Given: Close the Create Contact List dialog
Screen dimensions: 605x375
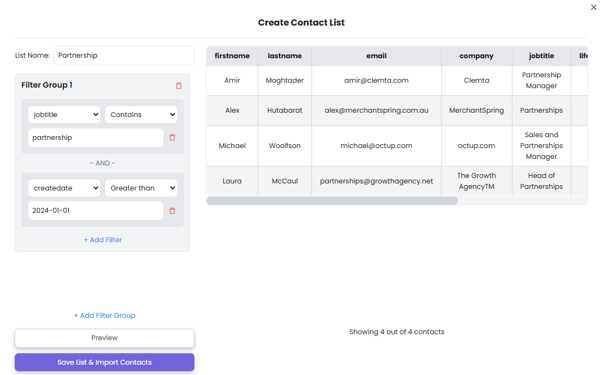Looking at the screenshot, I should coord(593,7).
